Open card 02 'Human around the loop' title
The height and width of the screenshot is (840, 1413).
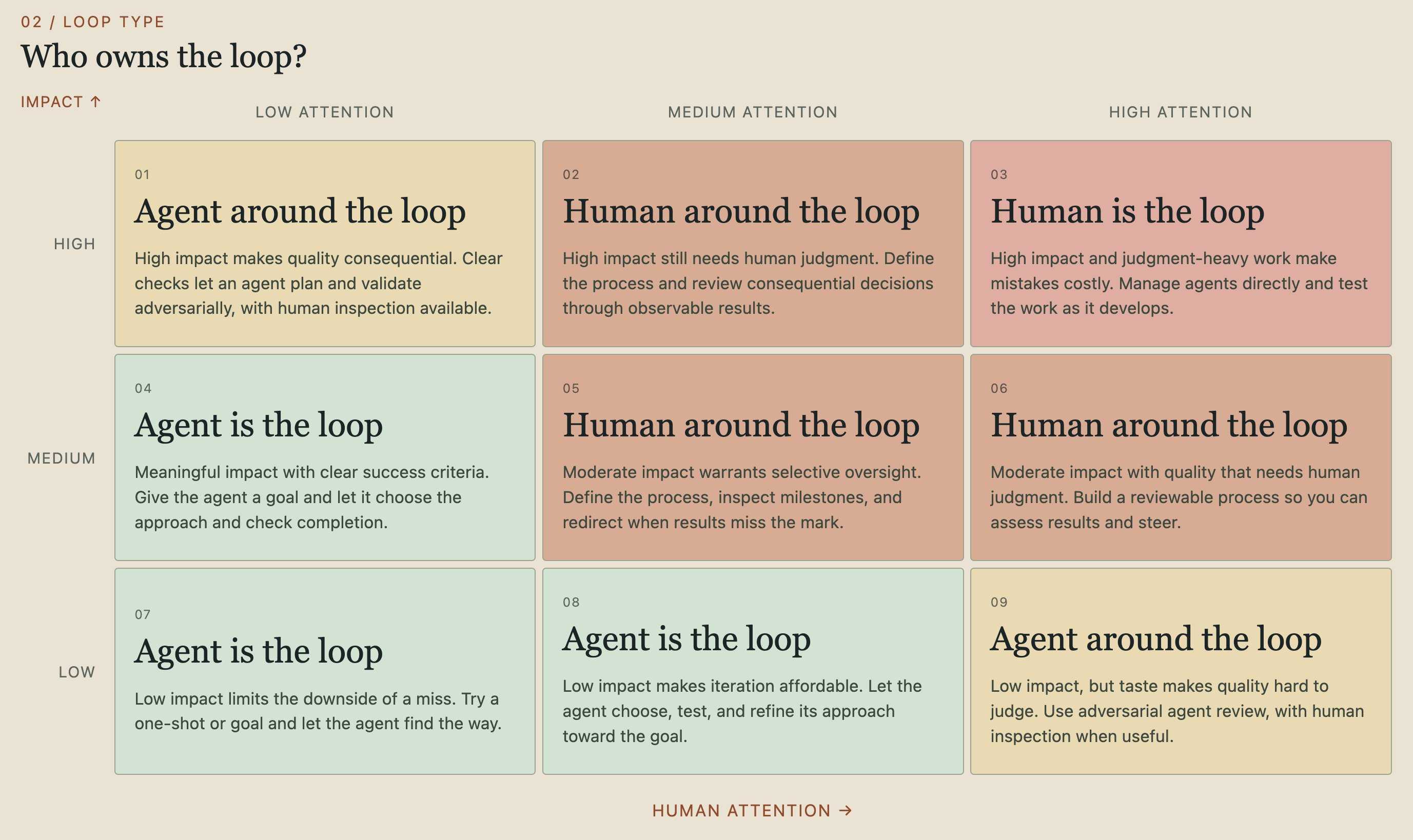(x=741, y=212)
